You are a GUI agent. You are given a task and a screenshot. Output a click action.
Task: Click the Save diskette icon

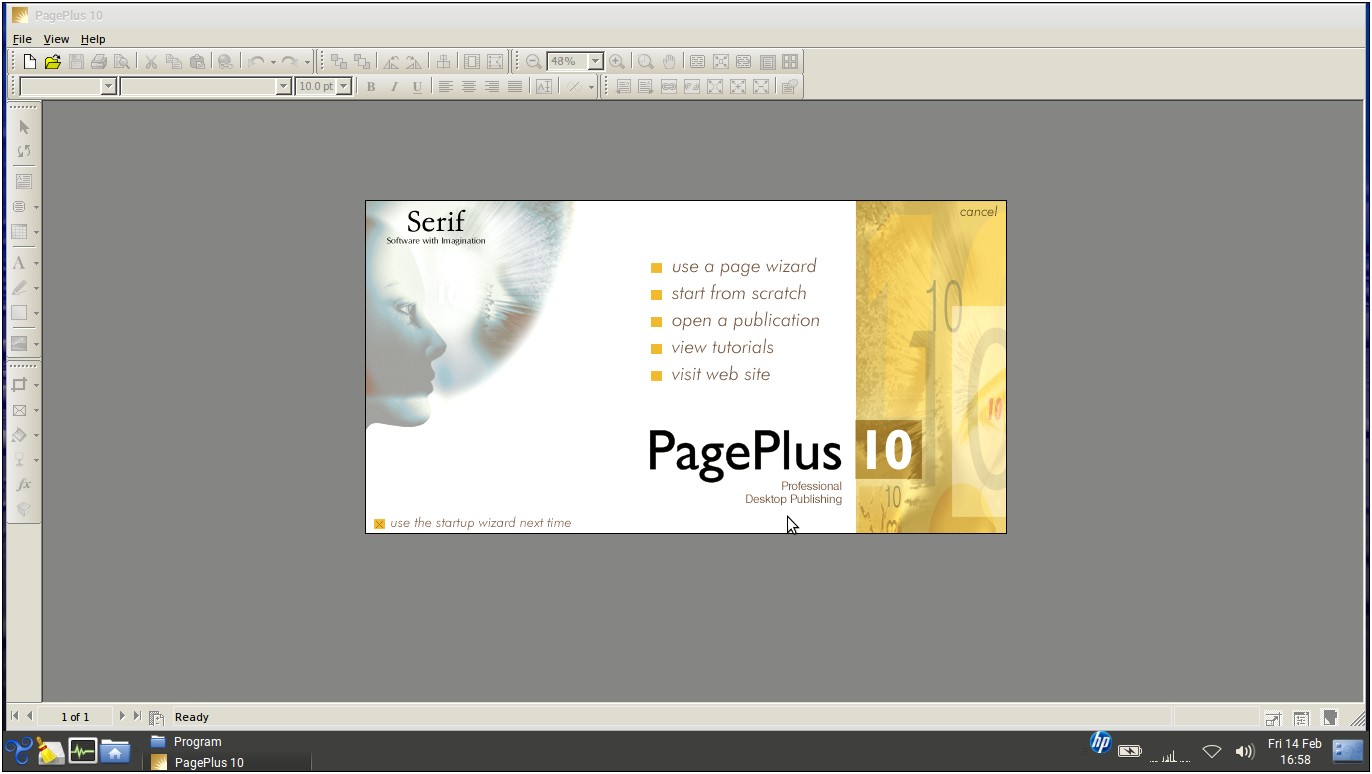(x=76, y=62)
